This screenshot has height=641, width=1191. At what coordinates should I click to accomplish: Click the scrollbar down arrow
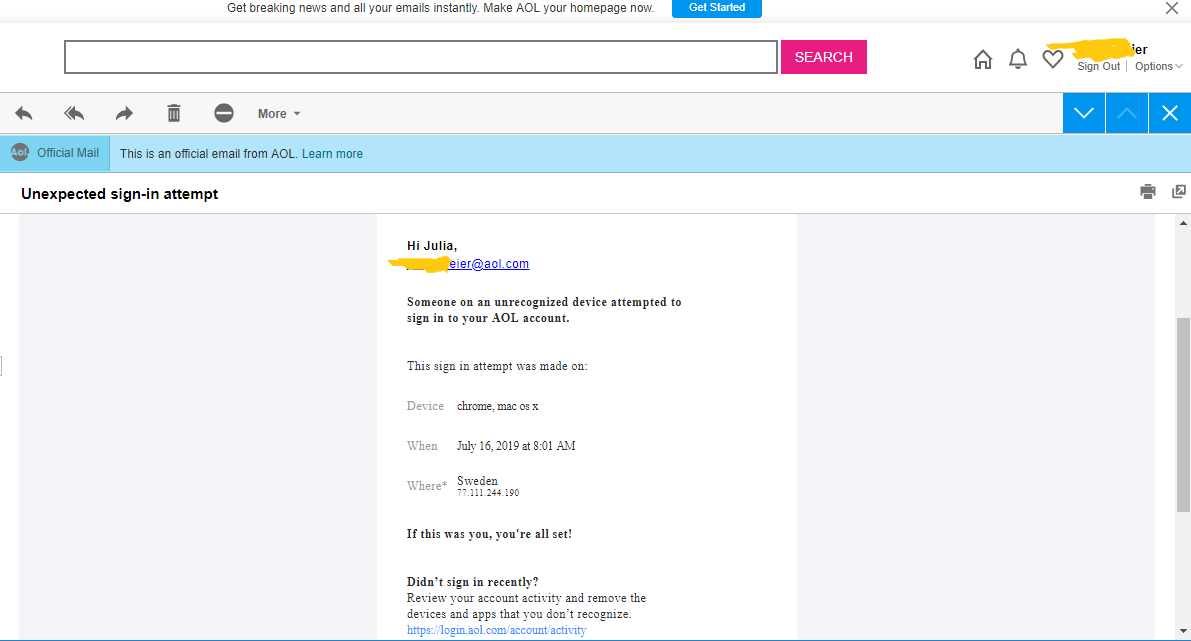tap(1183, 631)
